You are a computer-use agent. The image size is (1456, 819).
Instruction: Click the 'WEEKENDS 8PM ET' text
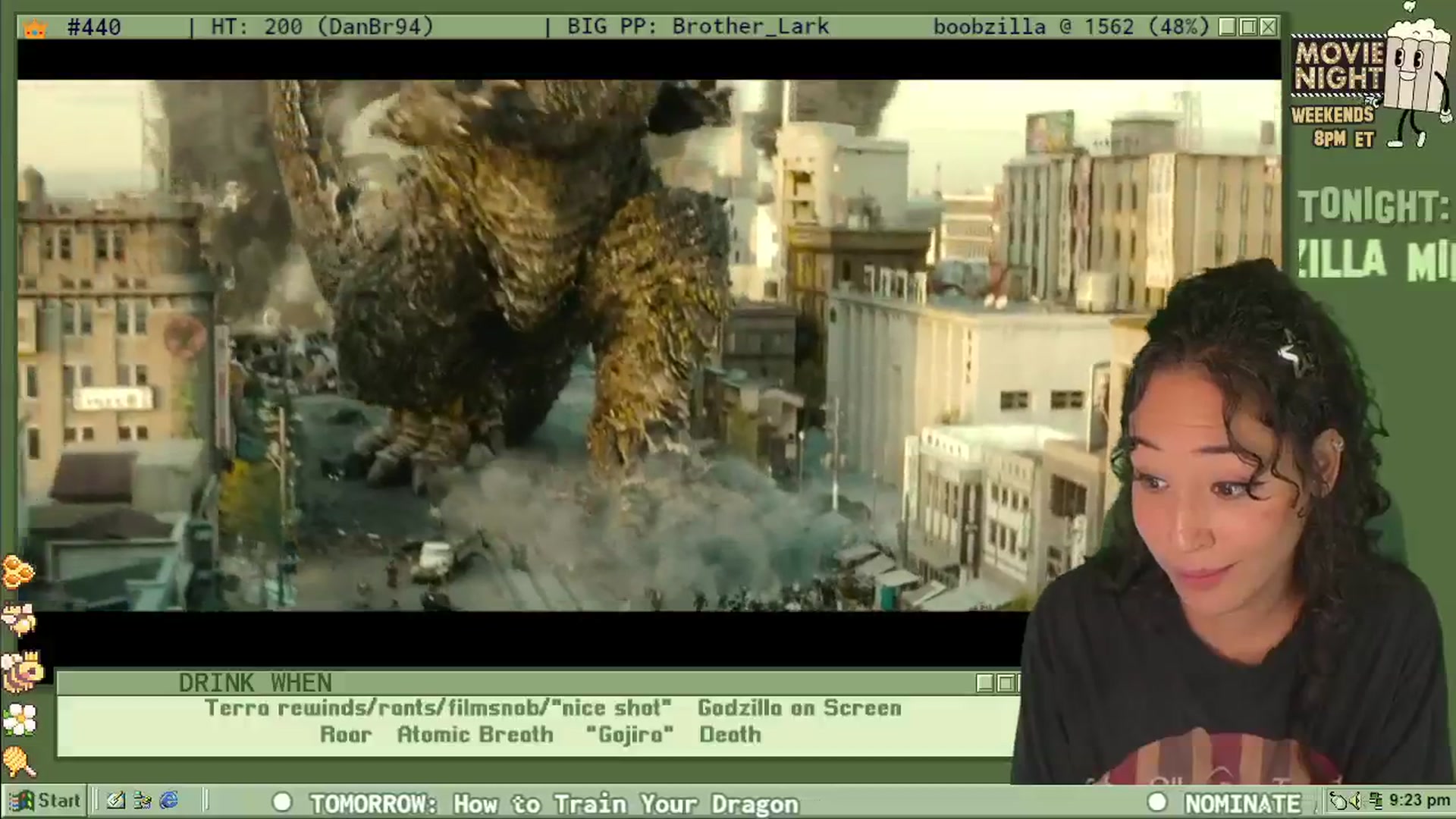point(1334,127)
